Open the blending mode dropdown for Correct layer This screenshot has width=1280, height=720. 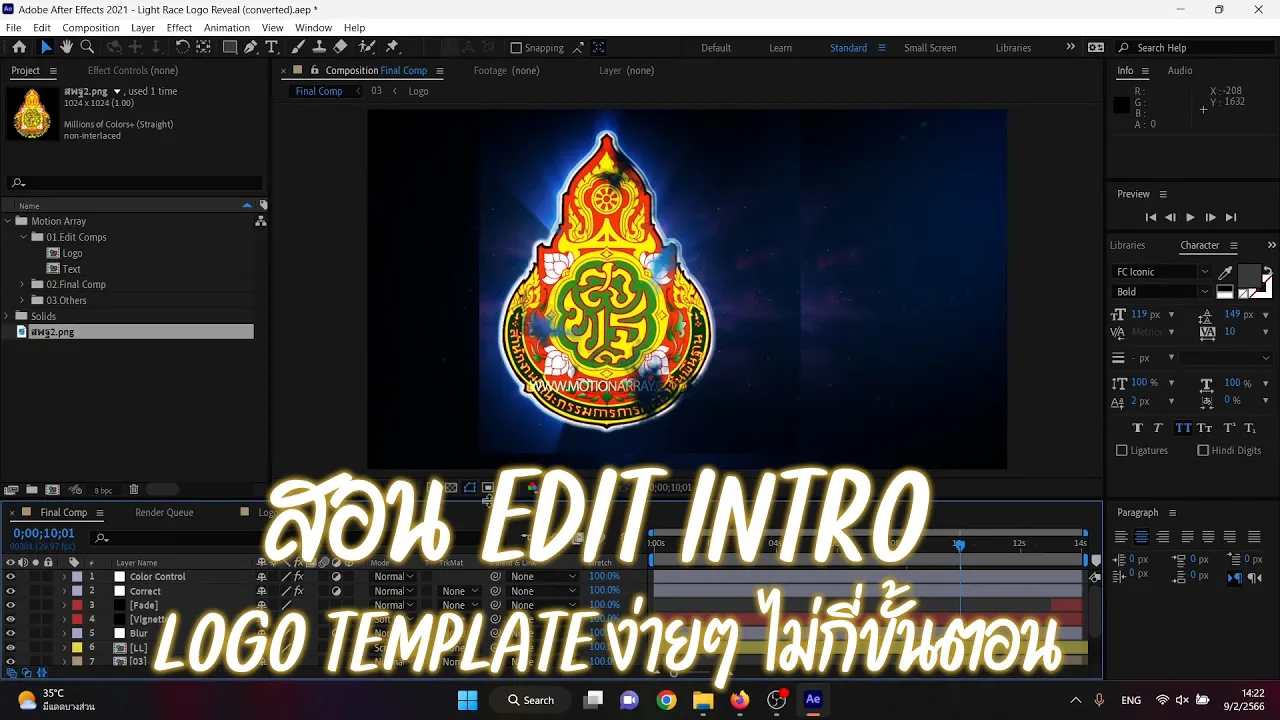click(392, 591)
